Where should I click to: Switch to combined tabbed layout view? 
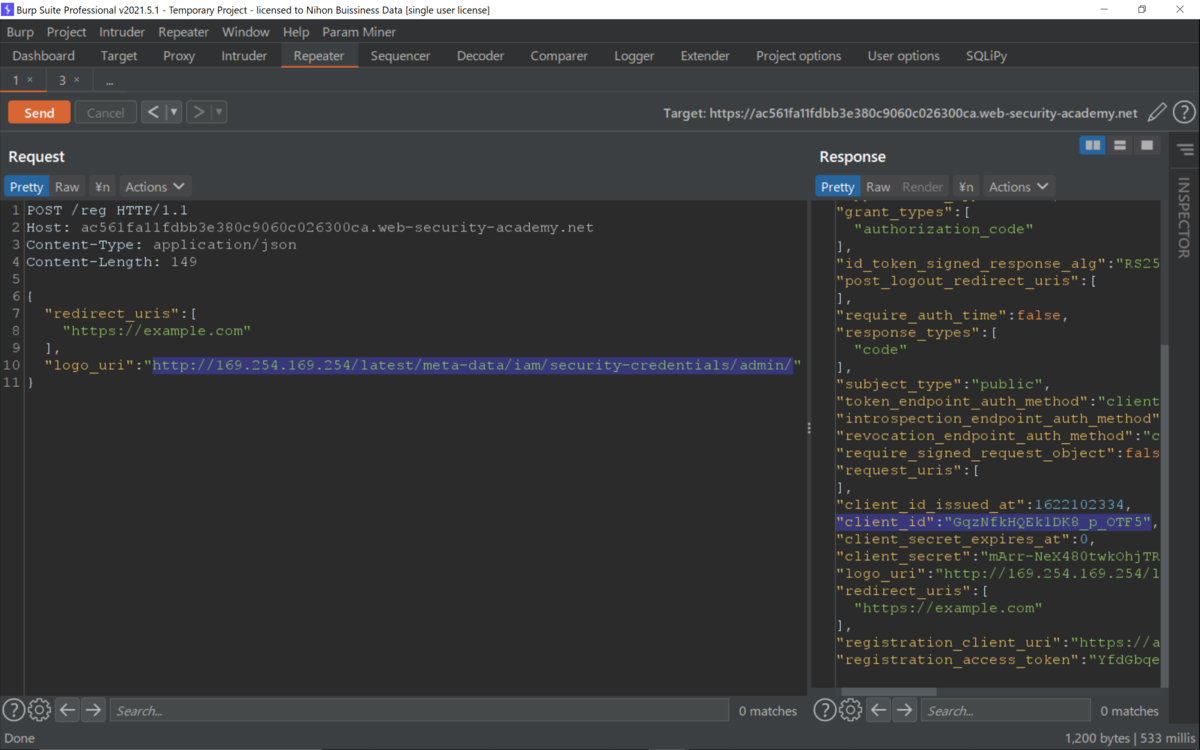click(1147, 146)
